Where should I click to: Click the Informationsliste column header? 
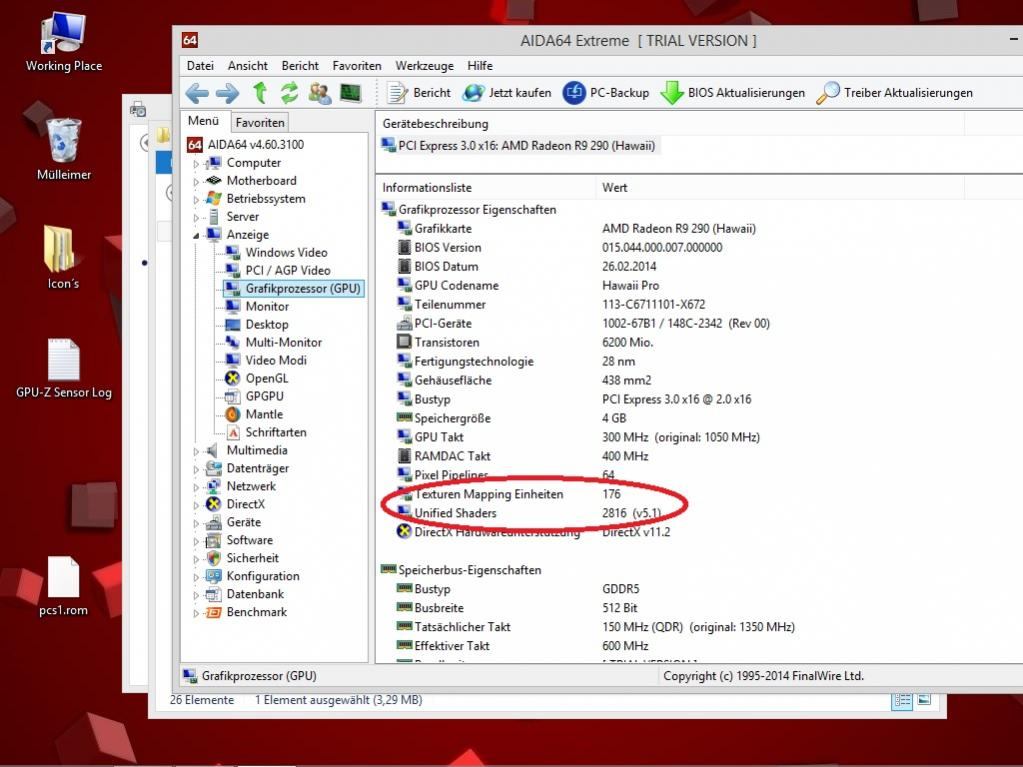(485, 188)
